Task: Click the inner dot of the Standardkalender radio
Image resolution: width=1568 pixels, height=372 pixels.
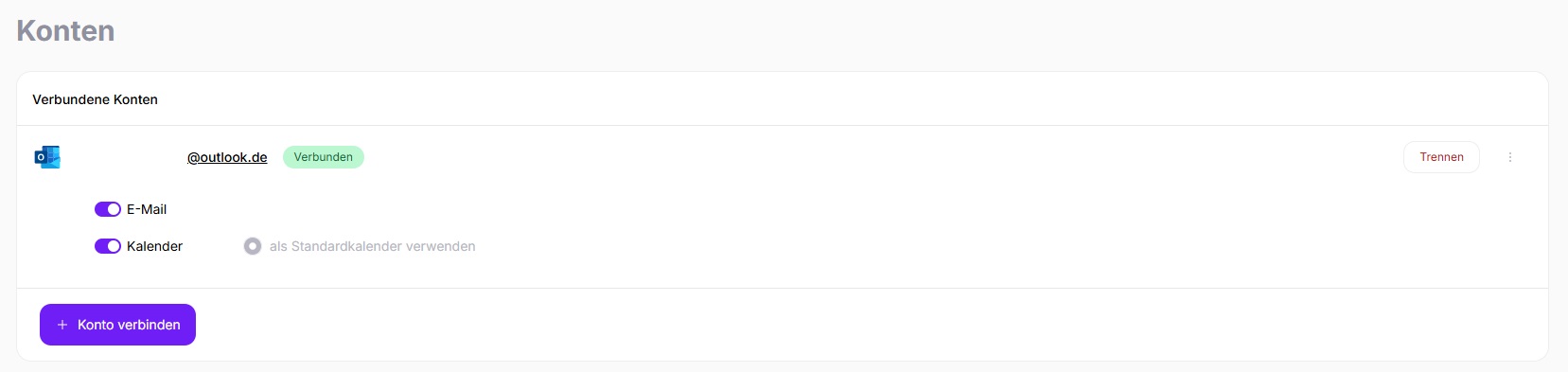Action: tap(253, 246)
